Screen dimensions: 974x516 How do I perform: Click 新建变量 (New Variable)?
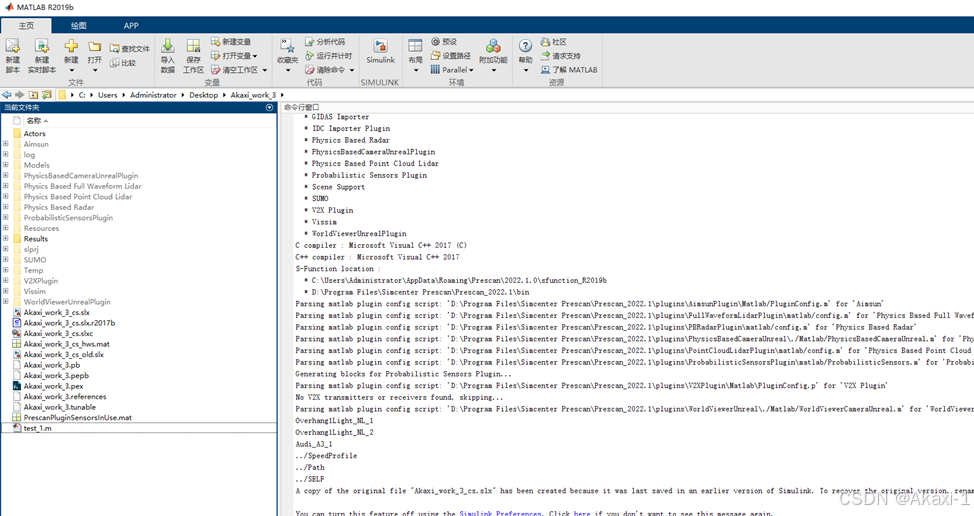231,42
